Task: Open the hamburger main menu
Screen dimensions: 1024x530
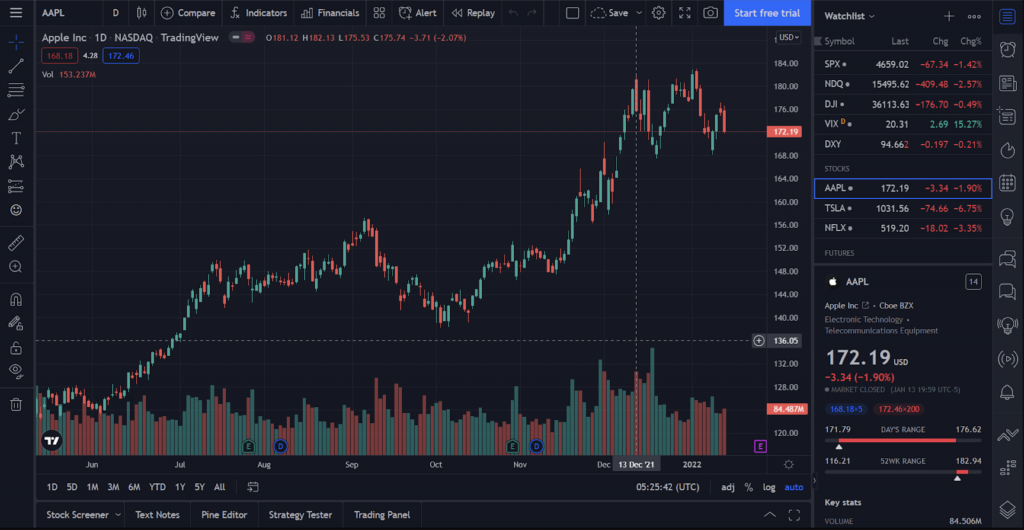Action: pos(16,13)
